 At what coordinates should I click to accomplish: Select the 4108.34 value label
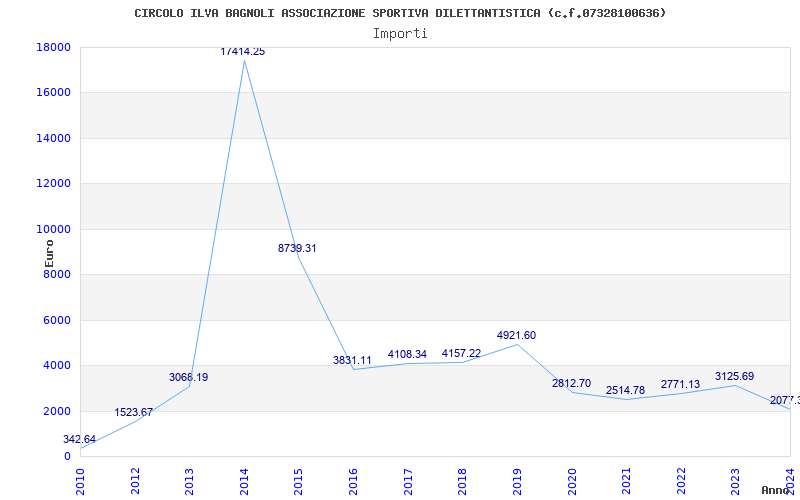point(407,354)
